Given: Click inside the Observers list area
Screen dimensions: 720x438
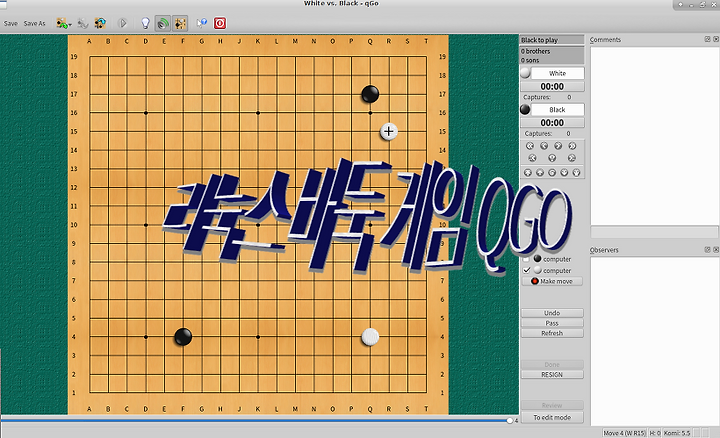Looking at the screenshot, I should [x=654, y=341].
